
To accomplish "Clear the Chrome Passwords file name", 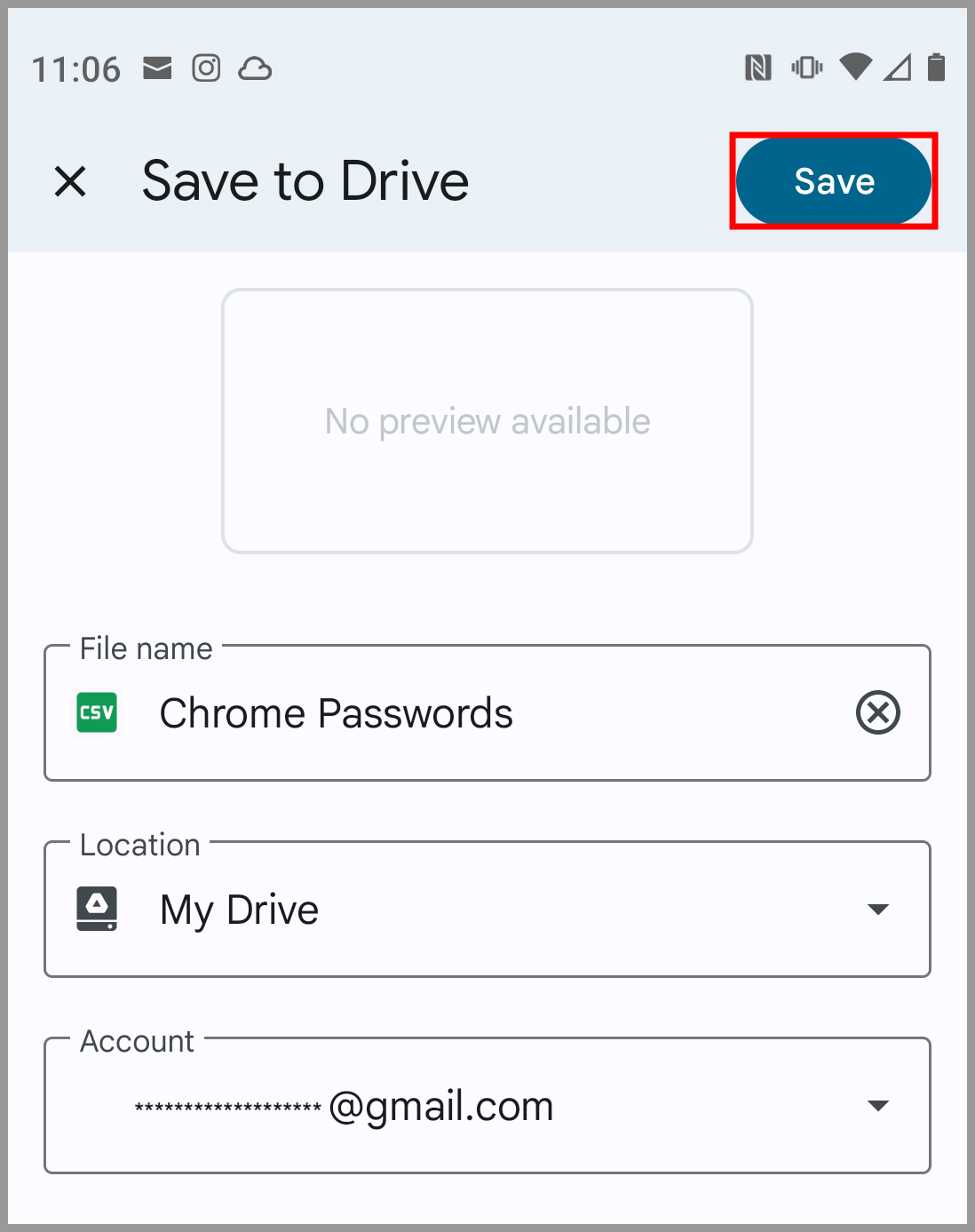I will [877, 712].
